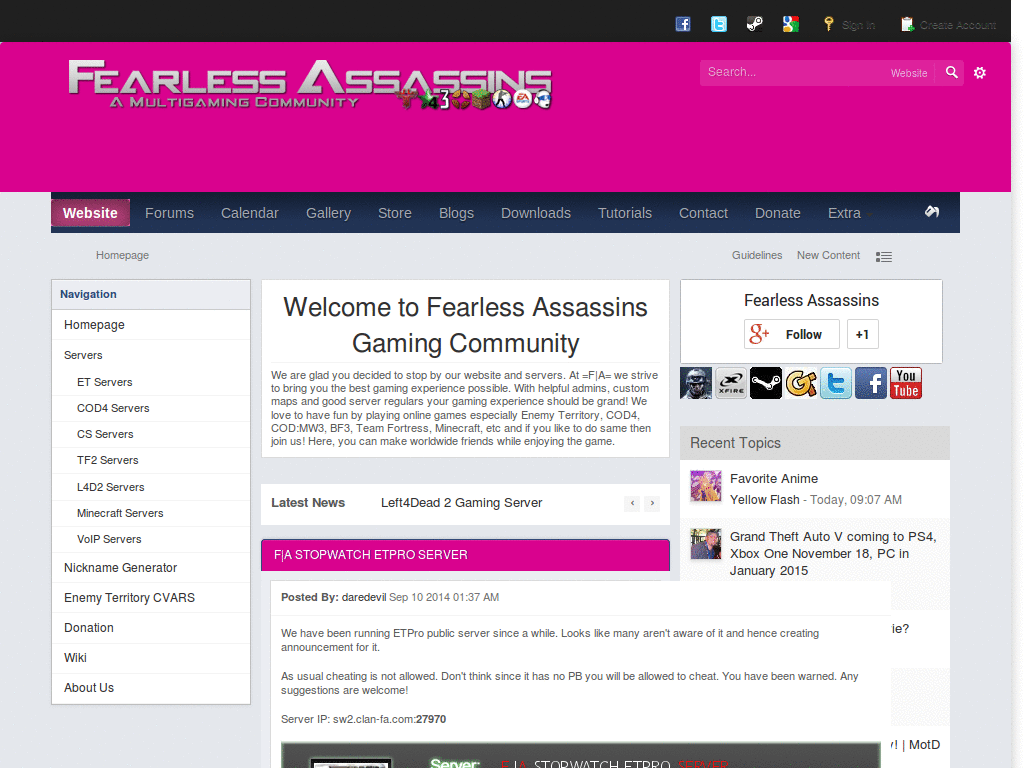This screenshot has width=1024, height=768.
Task: Click Create Account link
Action: (x=949, y=25)
